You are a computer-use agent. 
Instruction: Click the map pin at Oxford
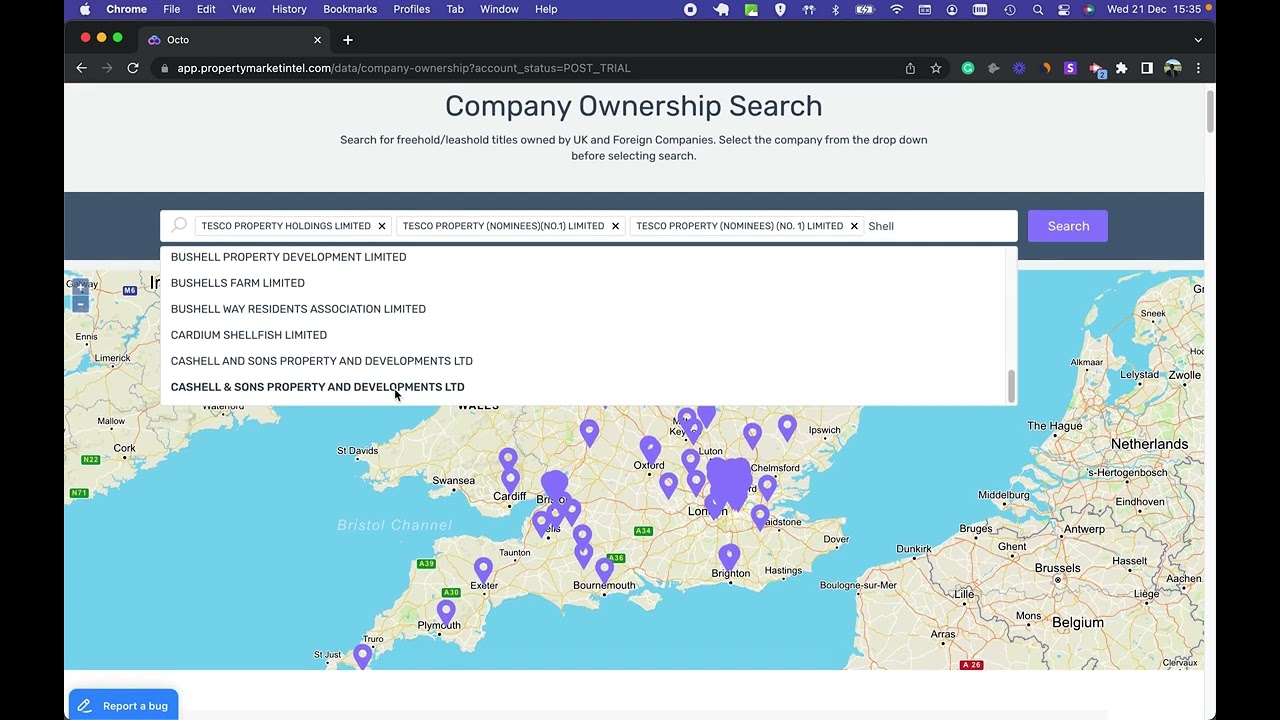click(650, 448)
